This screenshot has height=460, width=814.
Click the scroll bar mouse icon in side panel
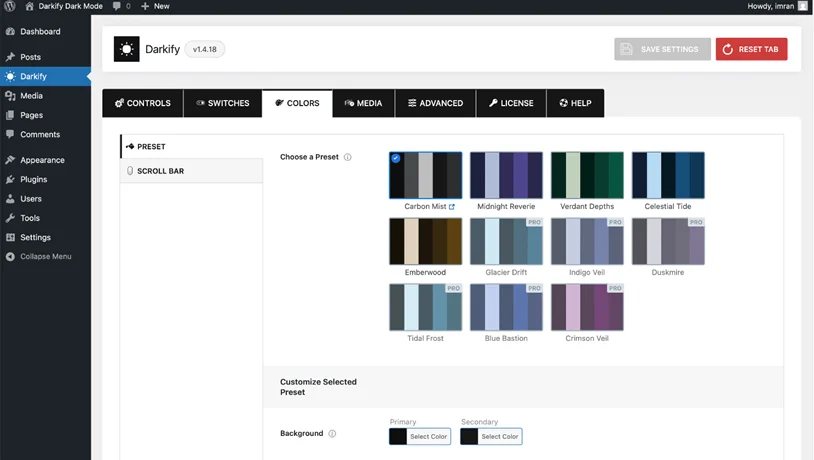coord(130,171)
